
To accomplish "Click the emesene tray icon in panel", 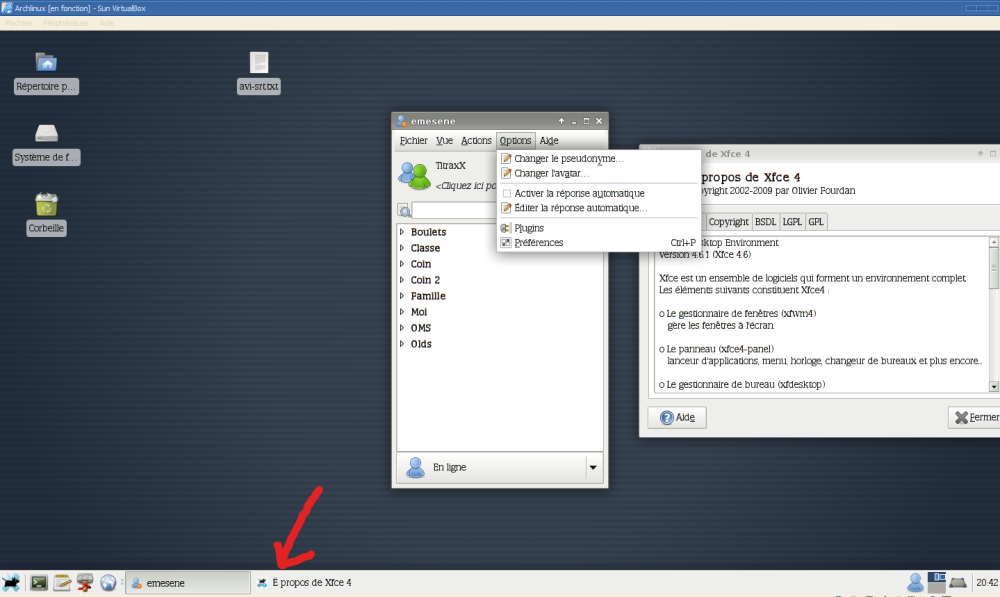I will click(x=914, y=582).
